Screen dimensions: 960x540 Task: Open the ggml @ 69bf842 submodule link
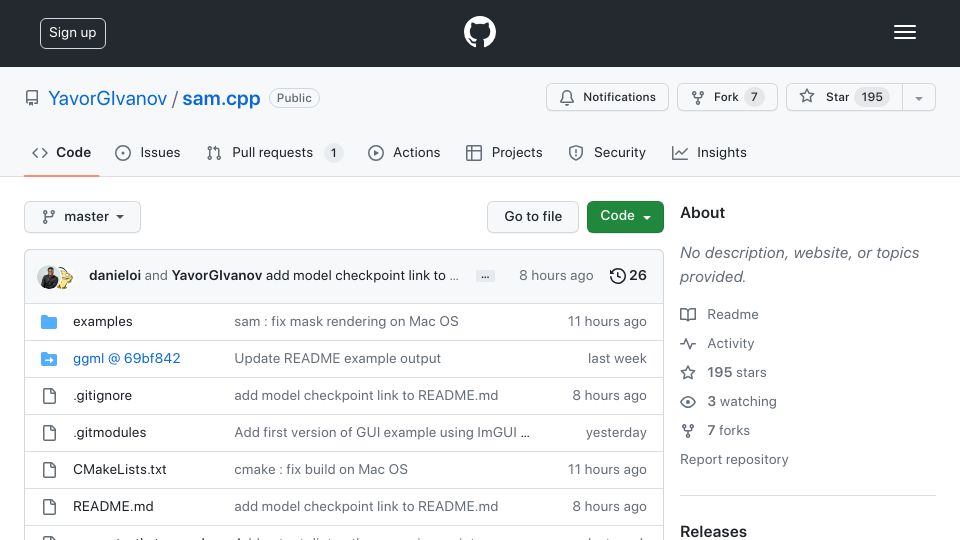[x=127, y=358]
